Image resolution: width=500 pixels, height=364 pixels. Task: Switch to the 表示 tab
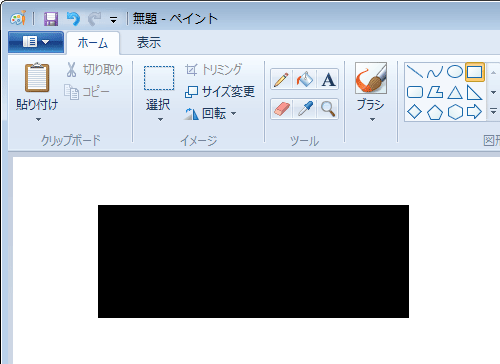point(149,43)
